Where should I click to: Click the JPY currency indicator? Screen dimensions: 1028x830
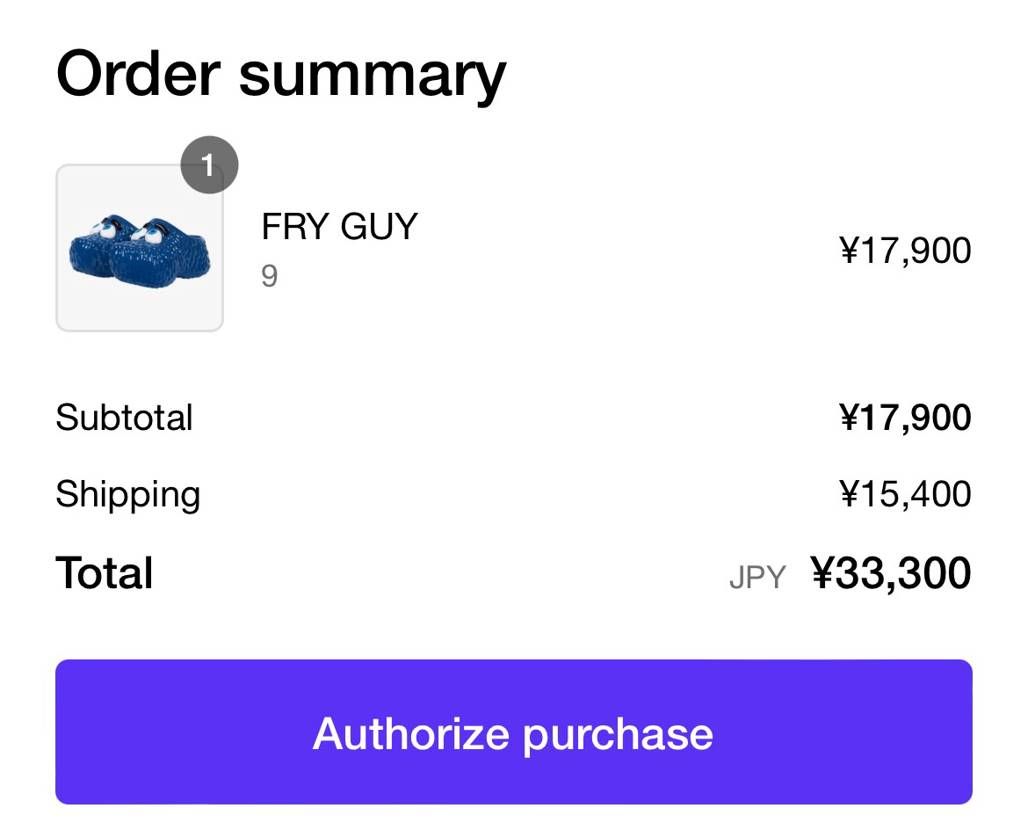[x=758, y=576]
